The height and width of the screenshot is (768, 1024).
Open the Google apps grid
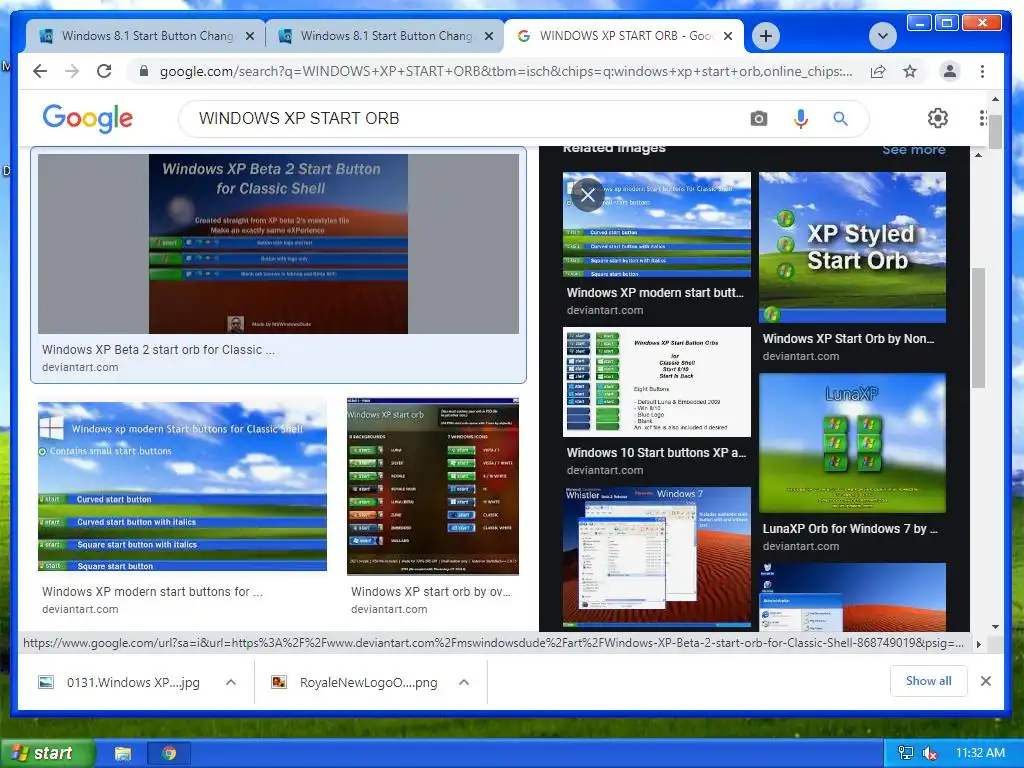983,118
